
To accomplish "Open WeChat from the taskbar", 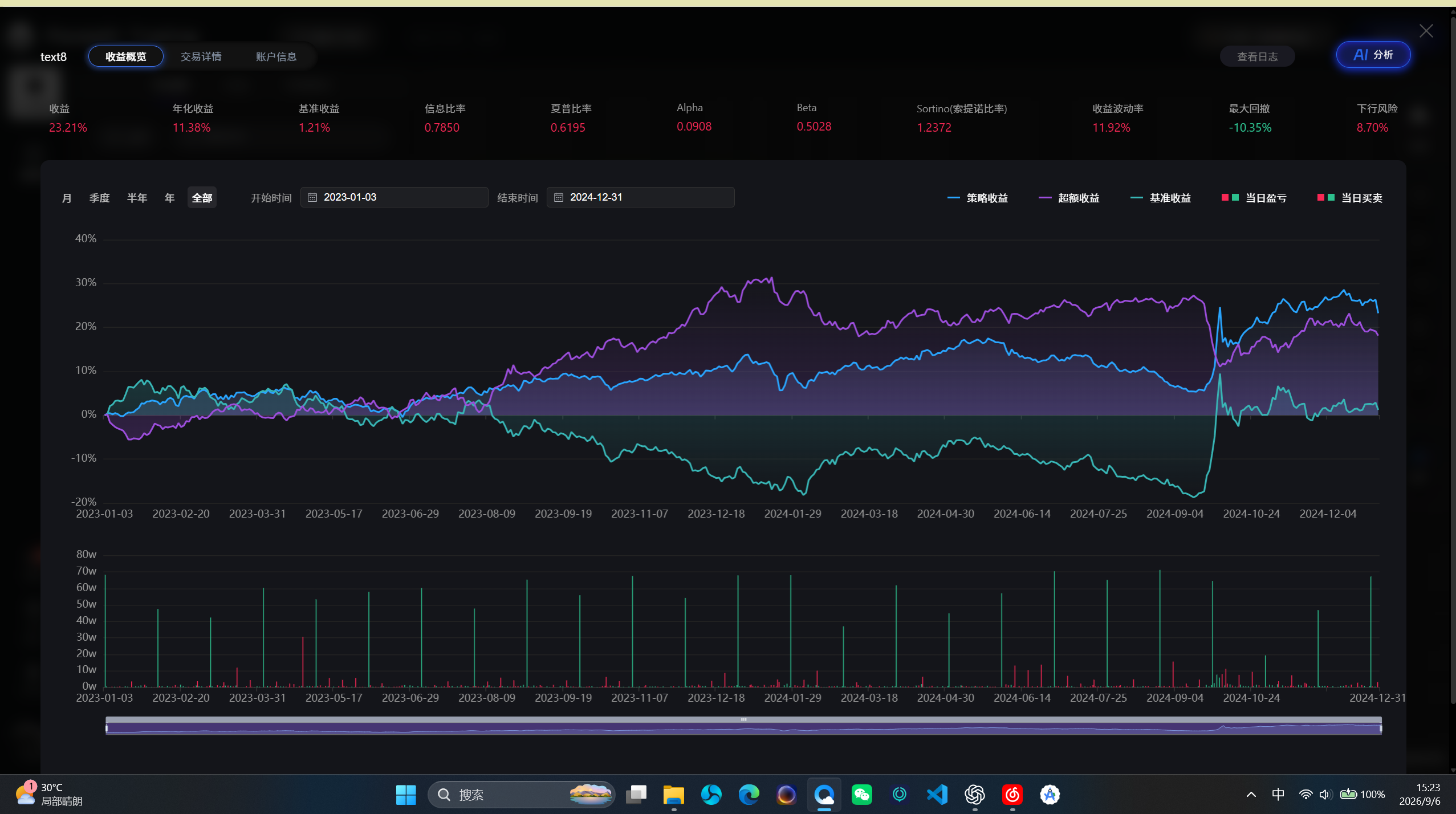I will click(x=862, y=795).
